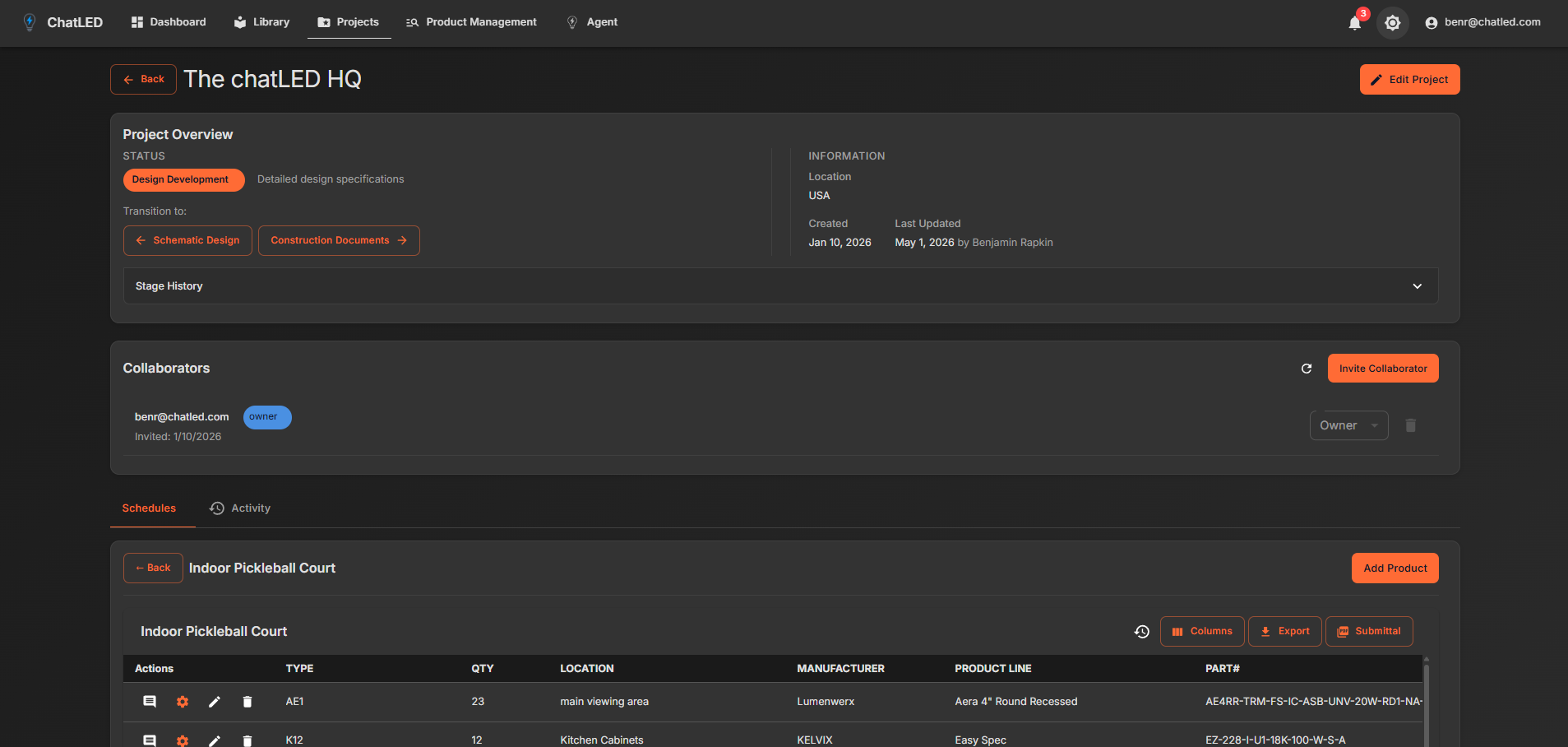Click the PRODUCT LINE column header

992,669
